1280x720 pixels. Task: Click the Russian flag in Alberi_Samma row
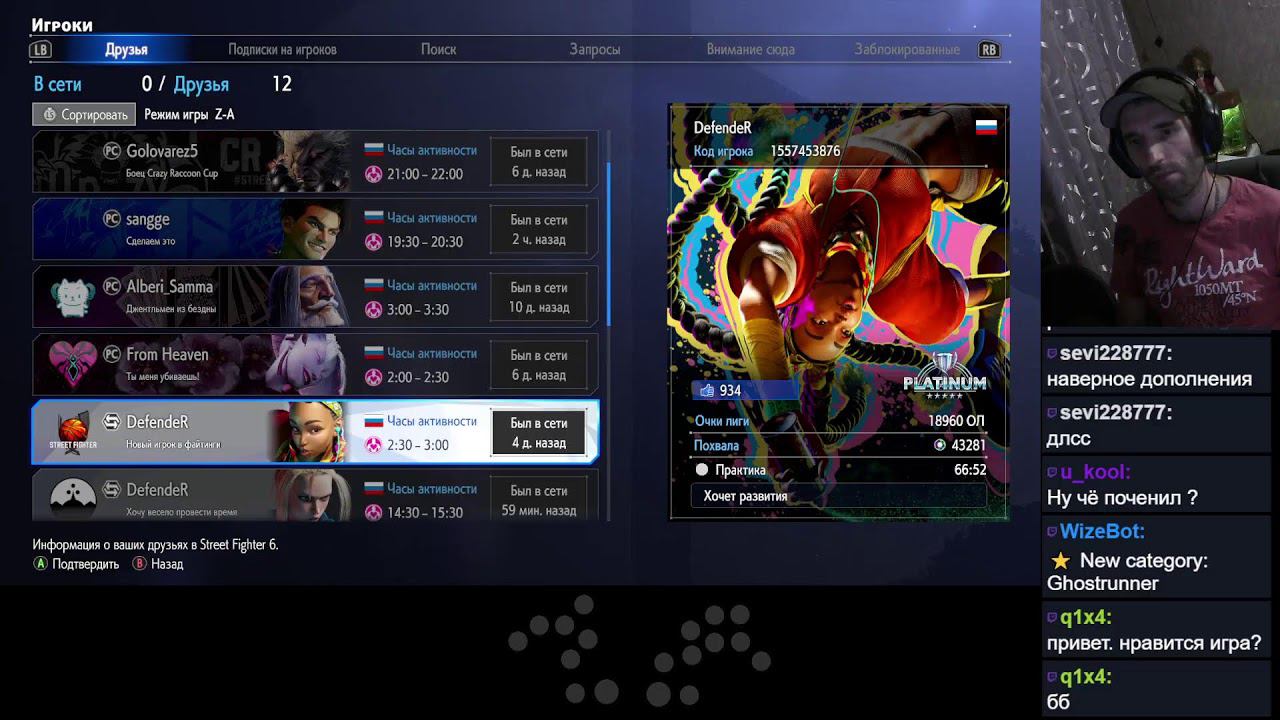(x=373, y=286)
